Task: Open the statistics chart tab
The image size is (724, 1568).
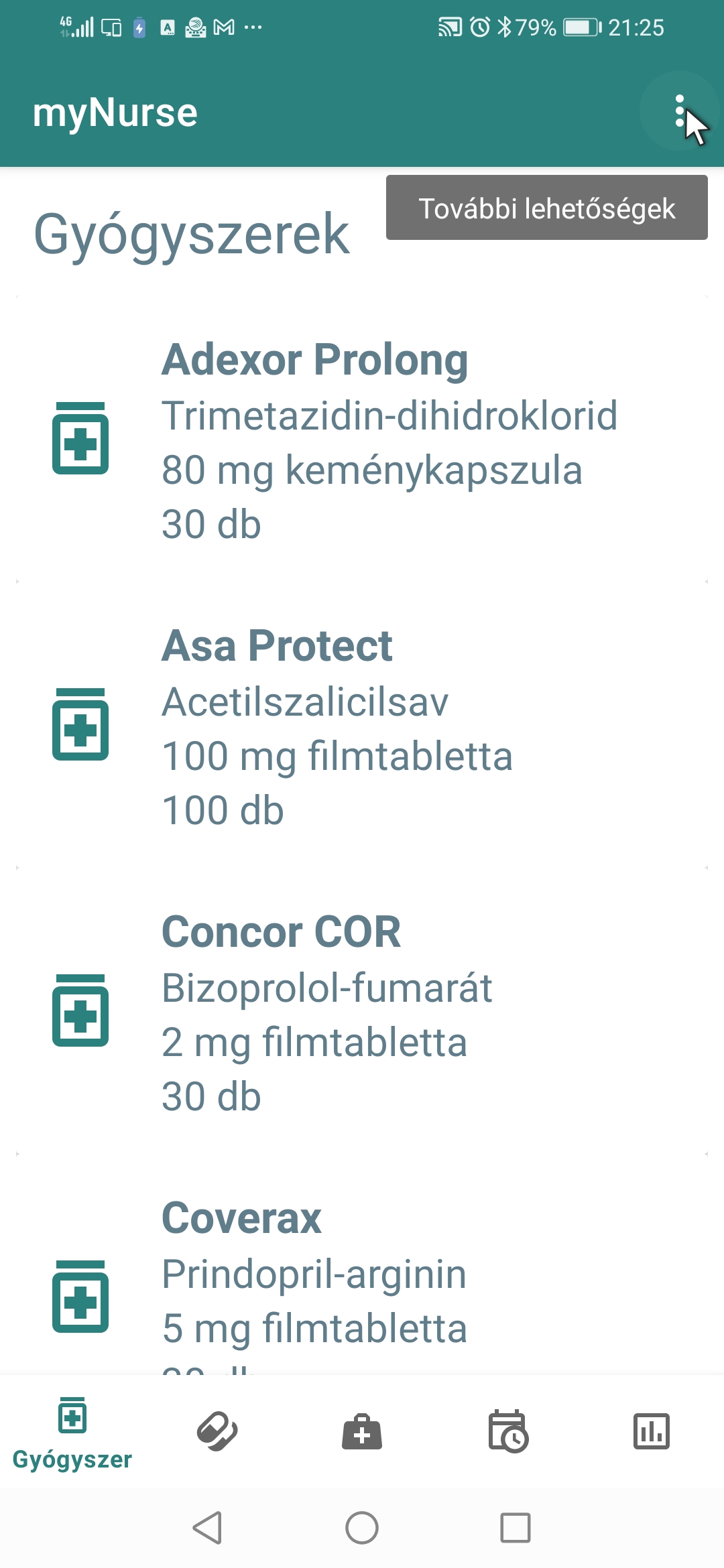Action: click(652, 1431)
